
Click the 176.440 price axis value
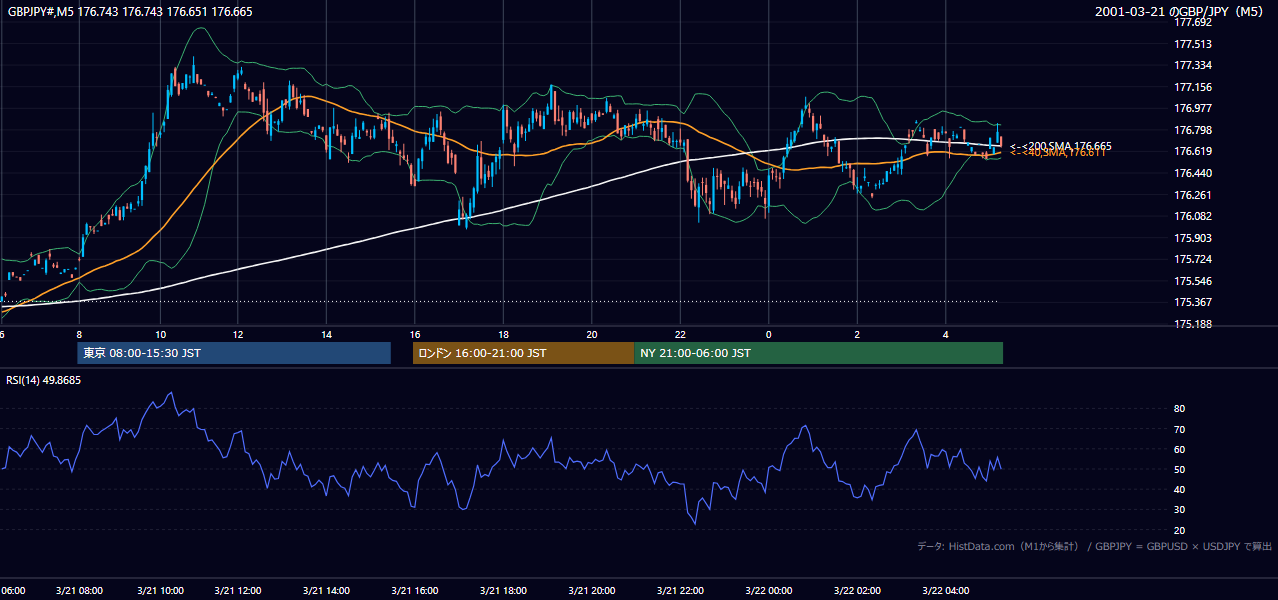point(1192,173)
